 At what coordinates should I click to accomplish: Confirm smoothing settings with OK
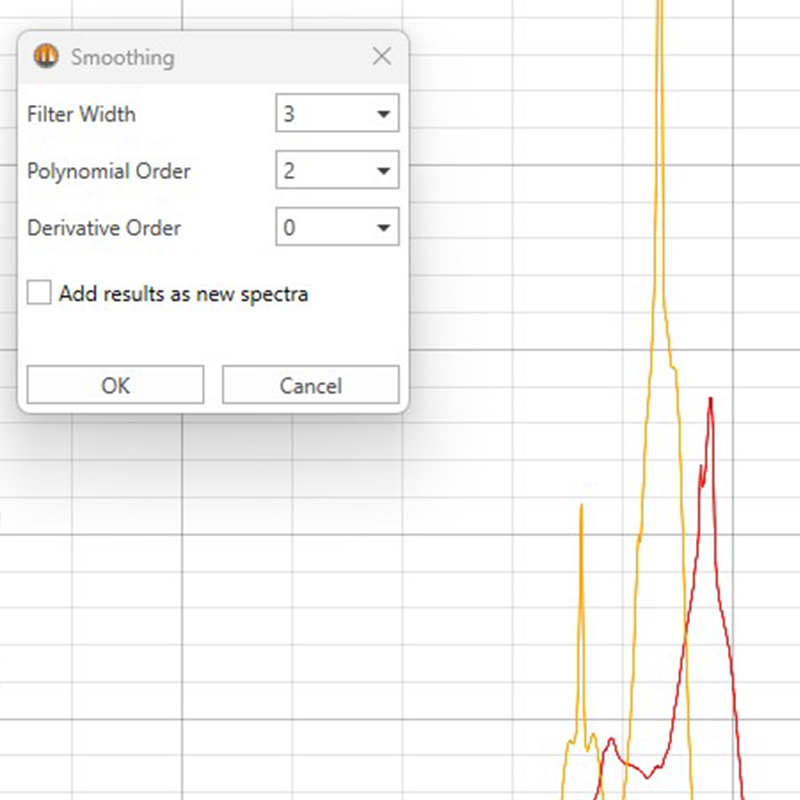tap(114, 385)
